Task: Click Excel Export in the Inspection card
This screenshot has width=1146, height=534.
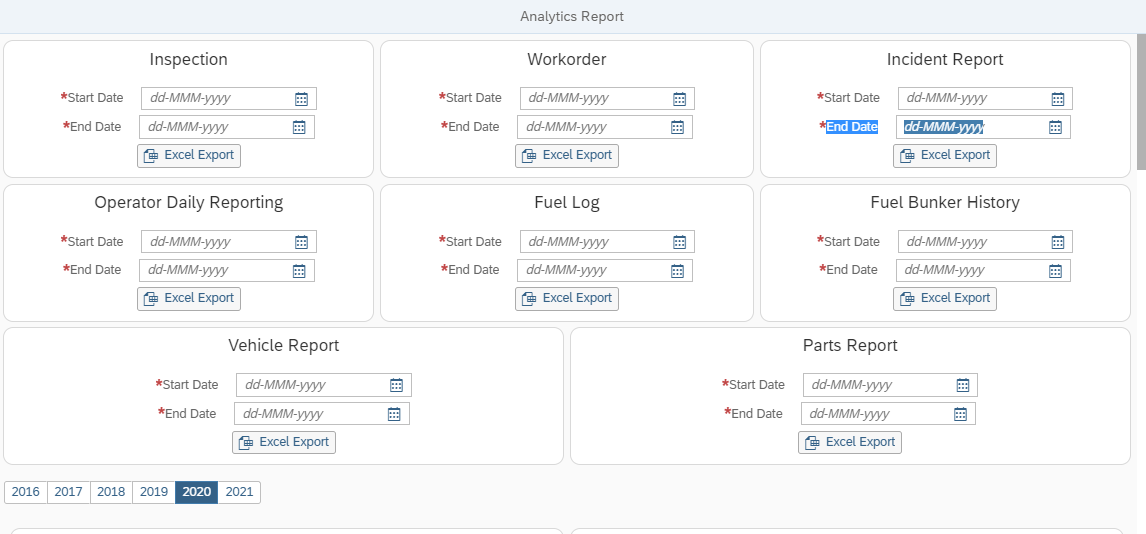Action: tap(189, 156)
